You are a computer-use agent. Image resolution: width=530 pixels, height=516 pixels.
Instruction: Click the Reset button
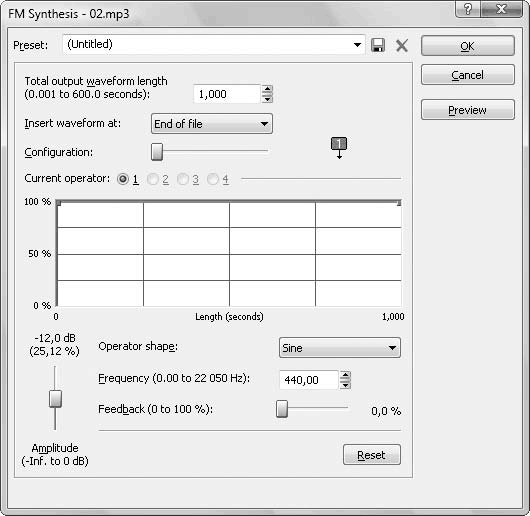coord(372,455)
